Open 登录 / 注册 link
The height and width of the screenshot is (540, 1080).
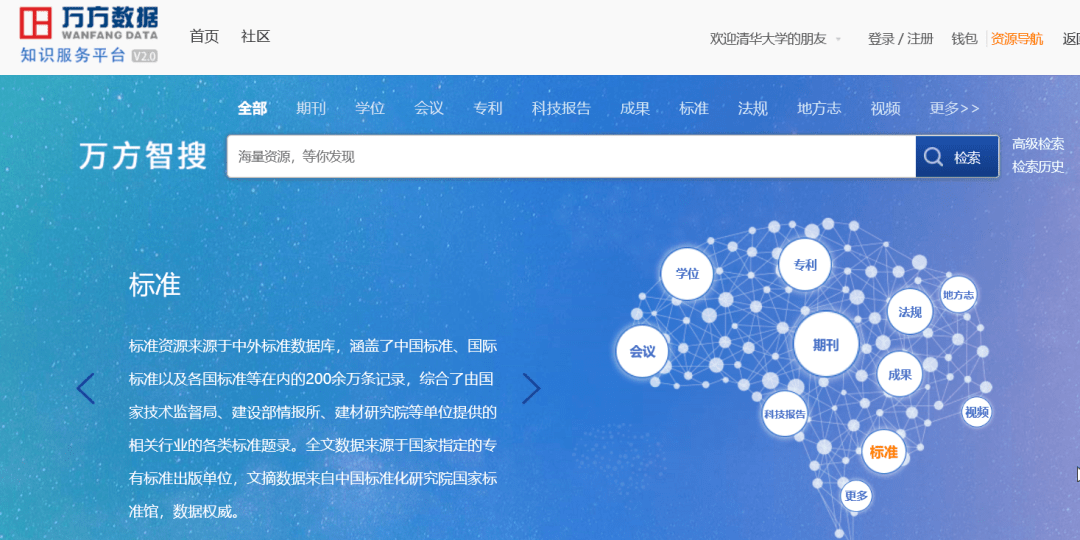pyautogui.click(x=900, y=39)
